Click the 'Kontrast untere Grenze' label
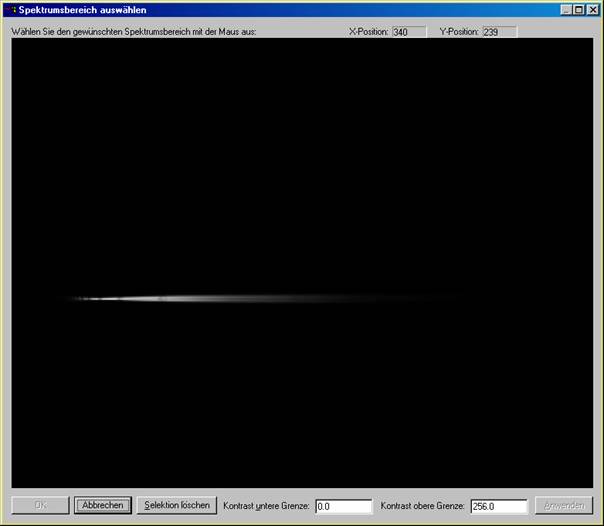The height and width of the screenshot is (526, 604). point(266,506)
